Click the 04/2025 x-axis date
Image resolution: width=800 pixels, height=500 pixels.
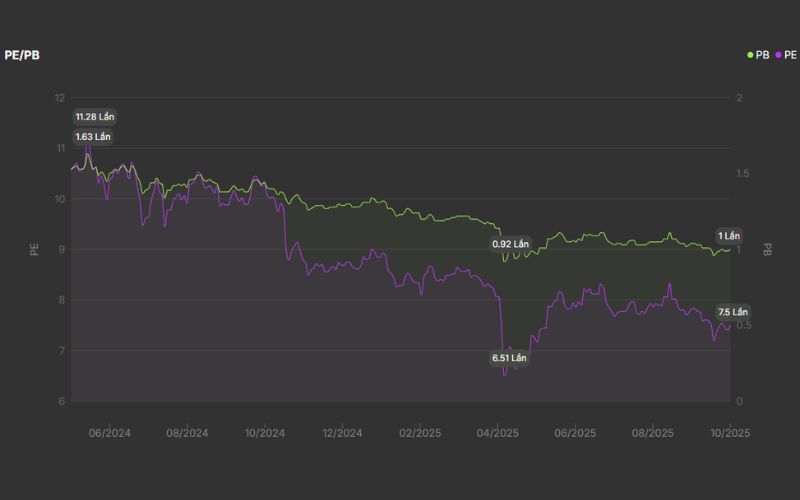click(x=497, y=433)
